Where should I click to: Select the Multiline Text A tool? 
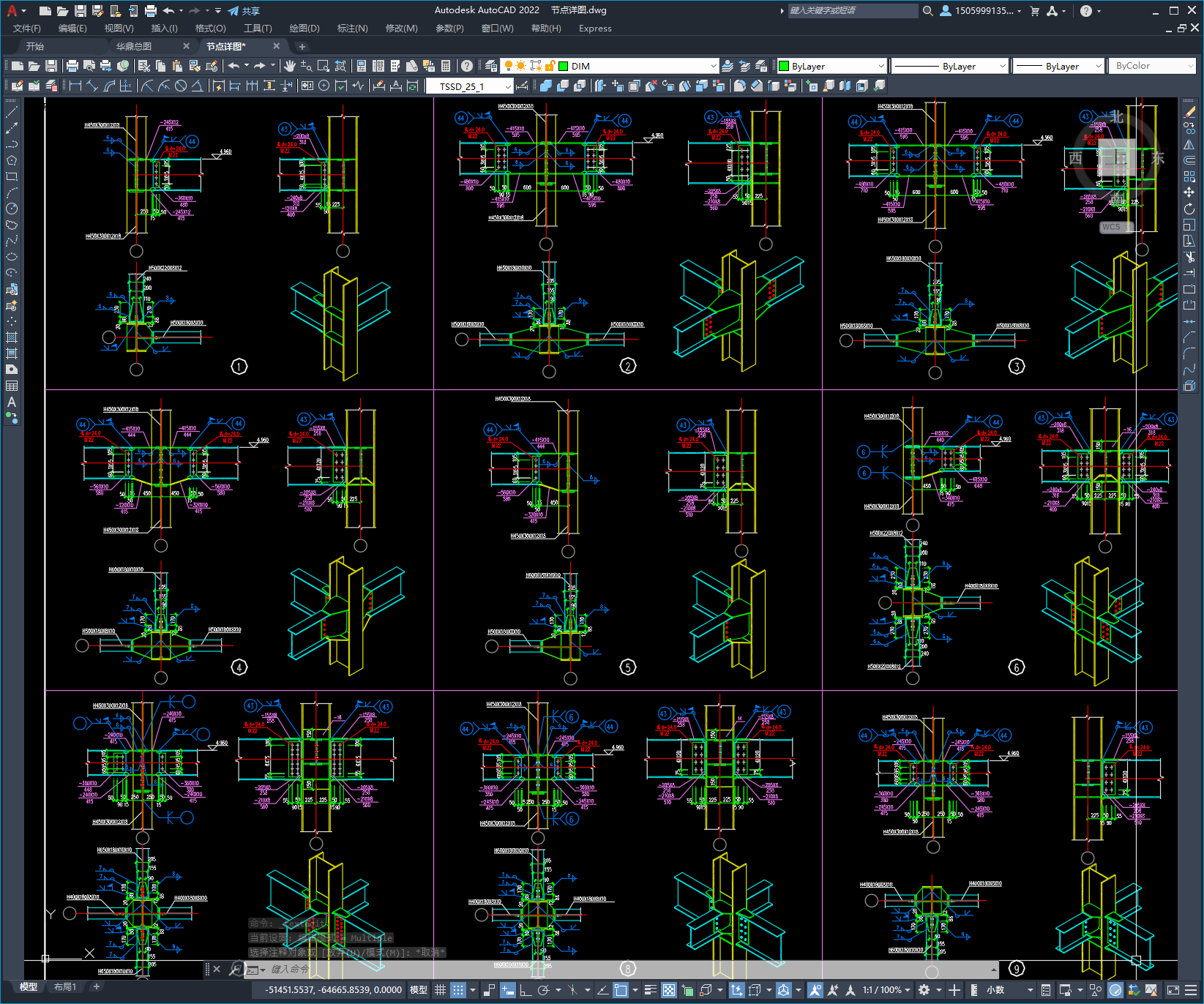[12, 402]
